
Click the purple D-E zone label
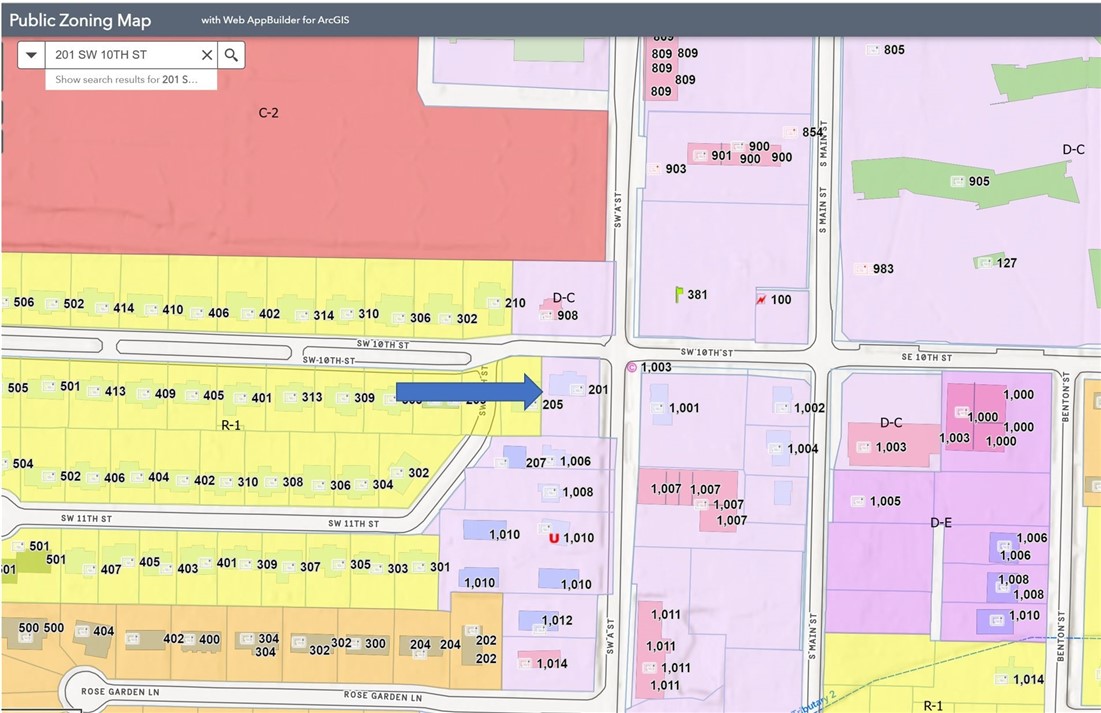[940, 522]
